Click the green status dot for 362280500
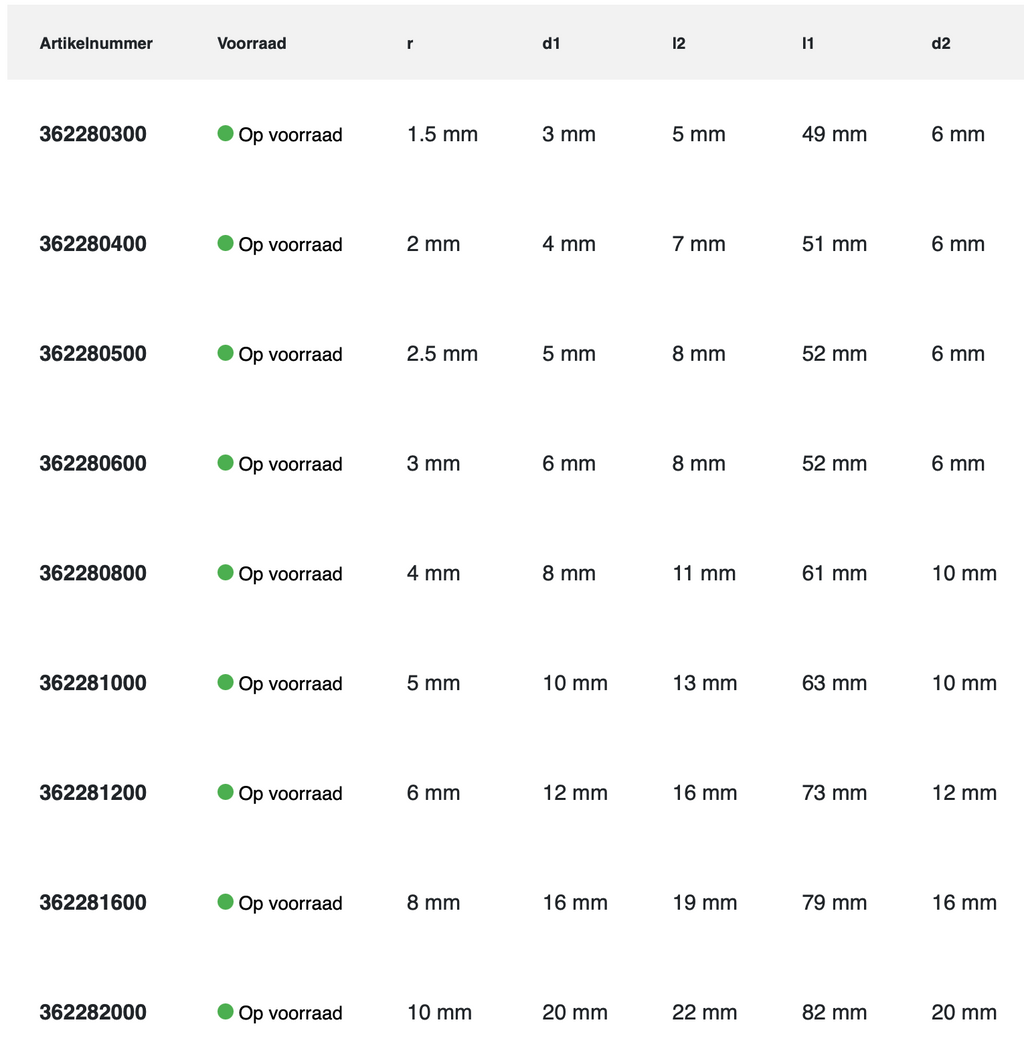 tap(225, 353)
